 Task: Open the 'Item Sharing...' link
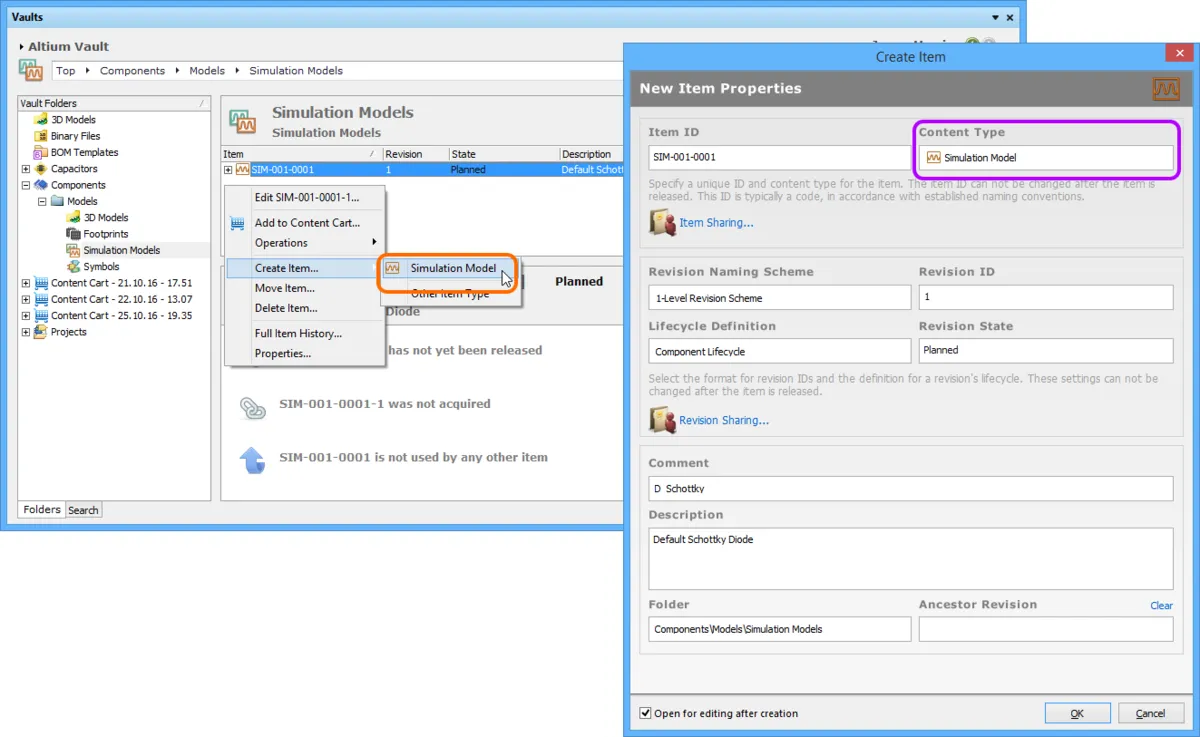[716, 223]
